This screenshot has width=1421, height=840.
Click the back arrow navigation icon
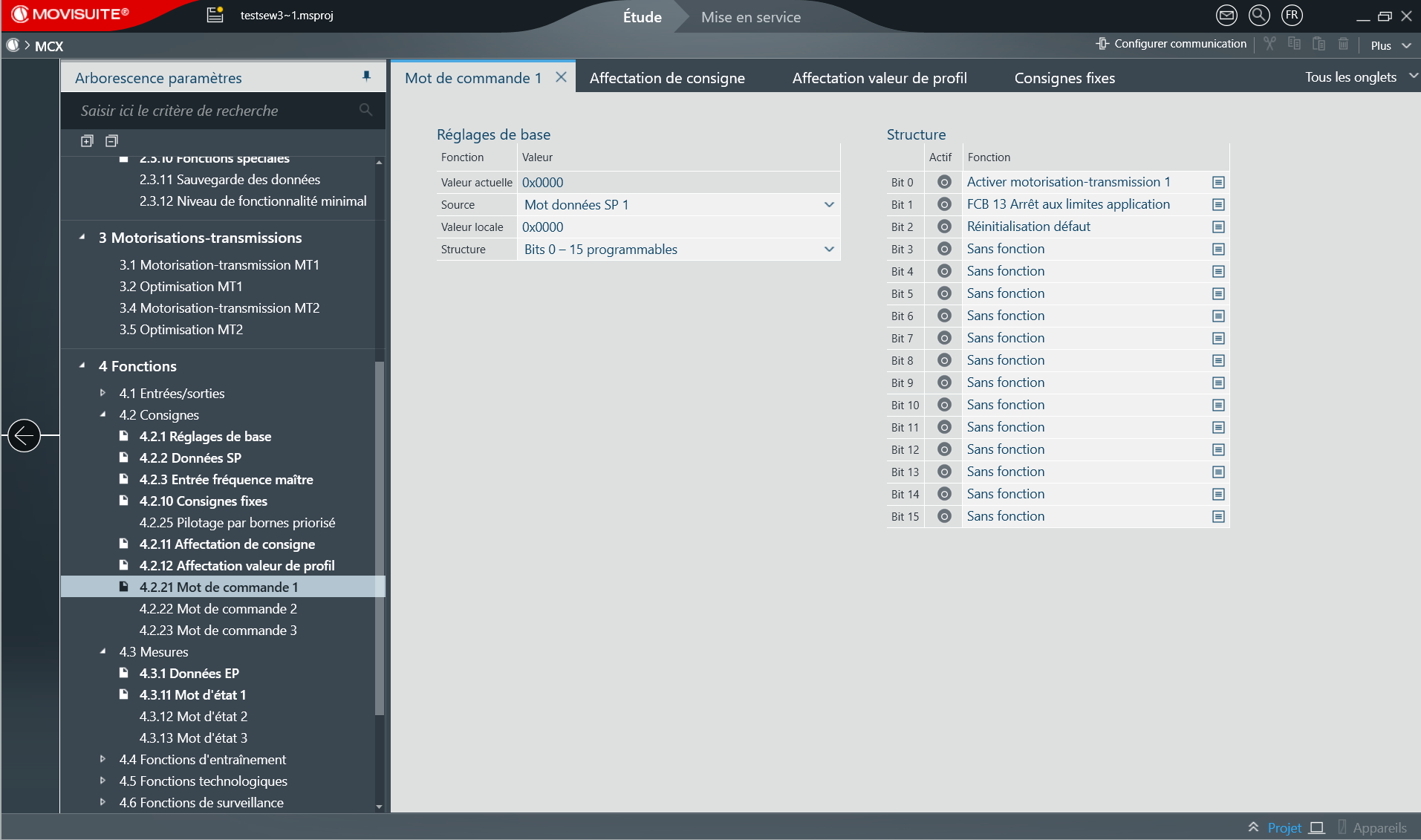point(24,435)
